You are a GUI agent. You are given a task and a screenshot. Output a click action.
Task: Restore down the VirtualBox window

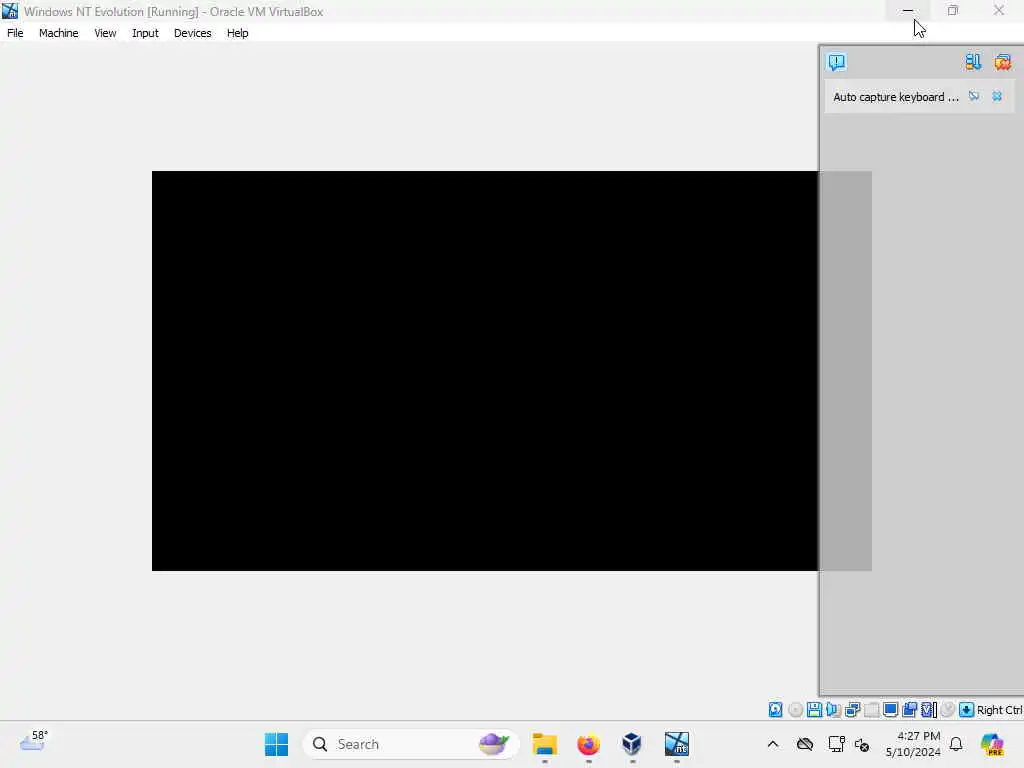[x=953, y=10]
